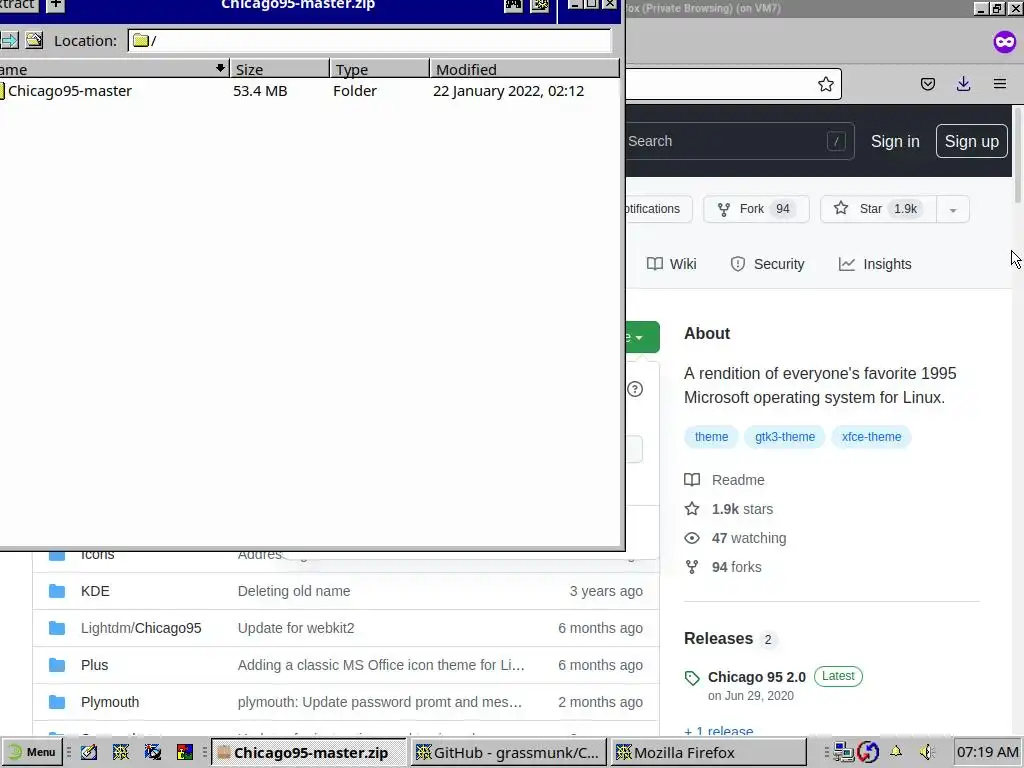Click the help question mark icon in clone popup
The width and height of the screenshot is (1024, 768).
pos(635,389)
